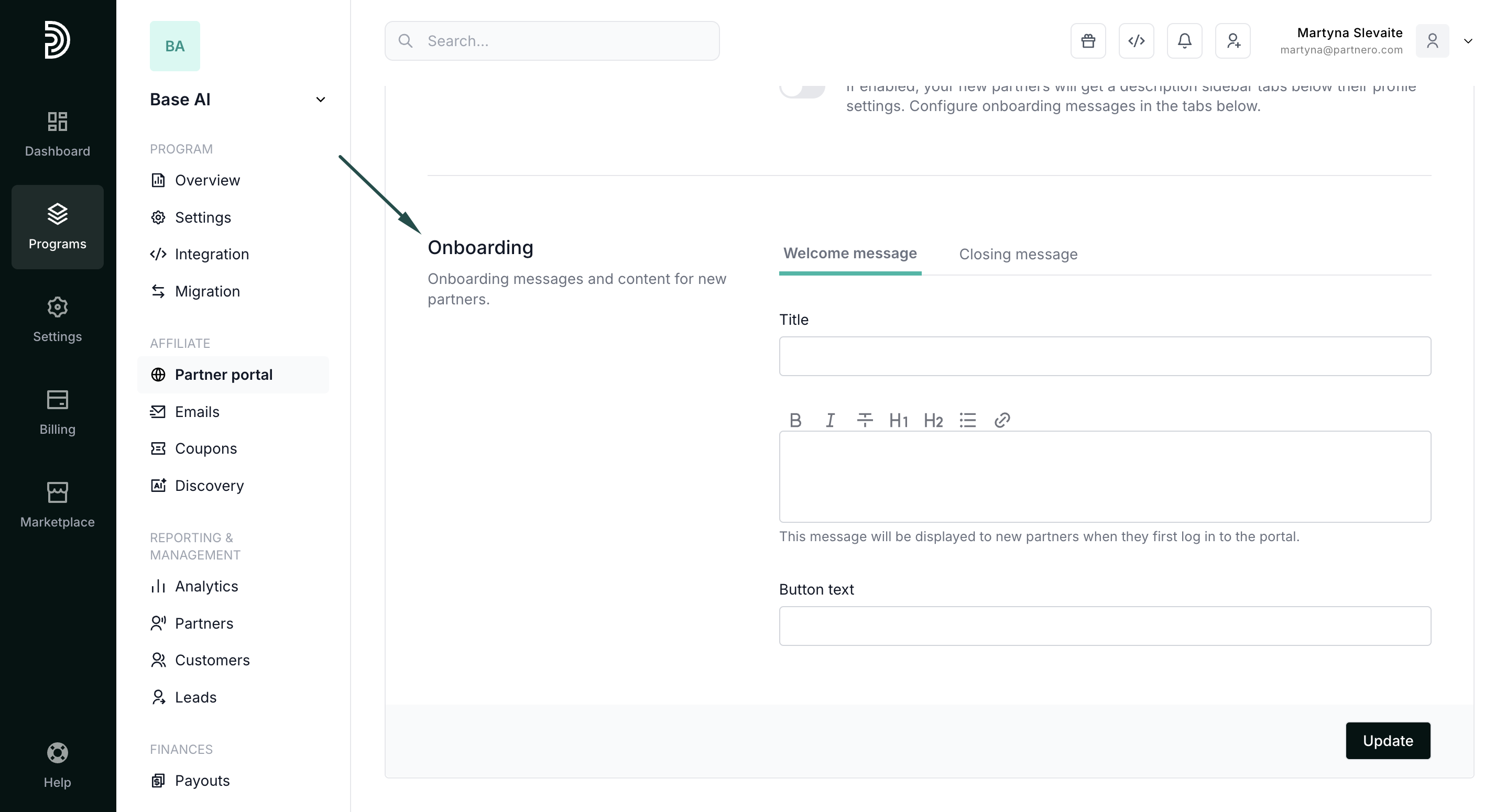Focus the Button text input field
The width and height of the screenshot is (1506, 812).
(1105, 626)
